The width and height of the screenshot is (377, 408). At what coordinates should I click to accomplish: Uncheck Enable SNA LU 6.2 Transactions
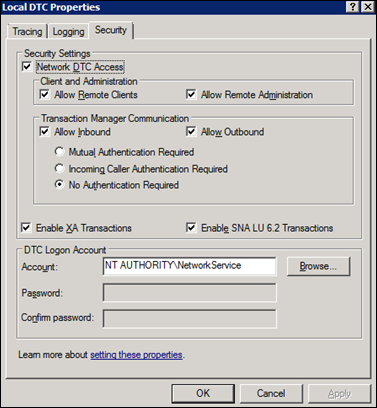(191, 228)
